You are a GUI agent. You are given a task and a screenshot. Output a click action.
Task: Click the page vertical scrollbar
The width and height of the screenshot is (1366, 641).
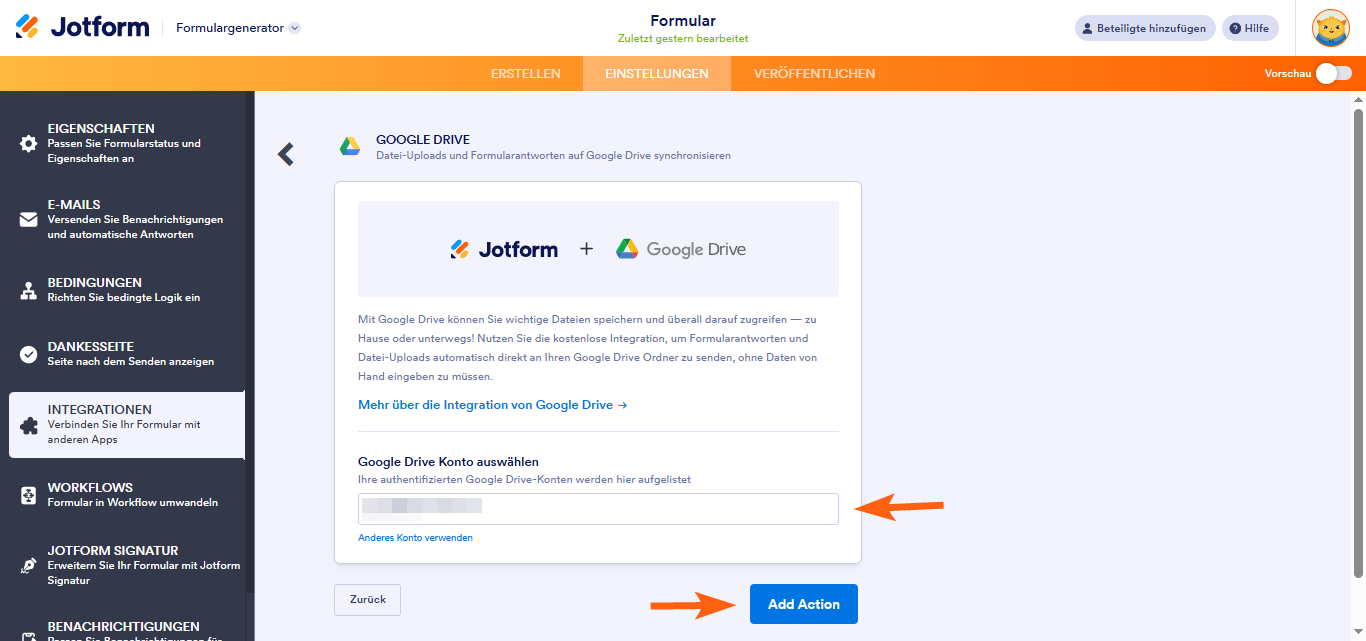click(x=1358, y=335)
